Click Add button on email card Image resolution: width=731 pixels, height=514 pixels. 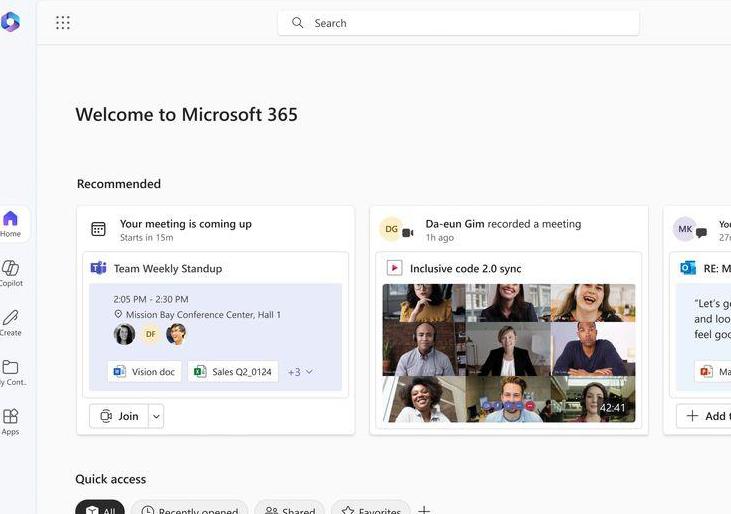click(704, 416)
